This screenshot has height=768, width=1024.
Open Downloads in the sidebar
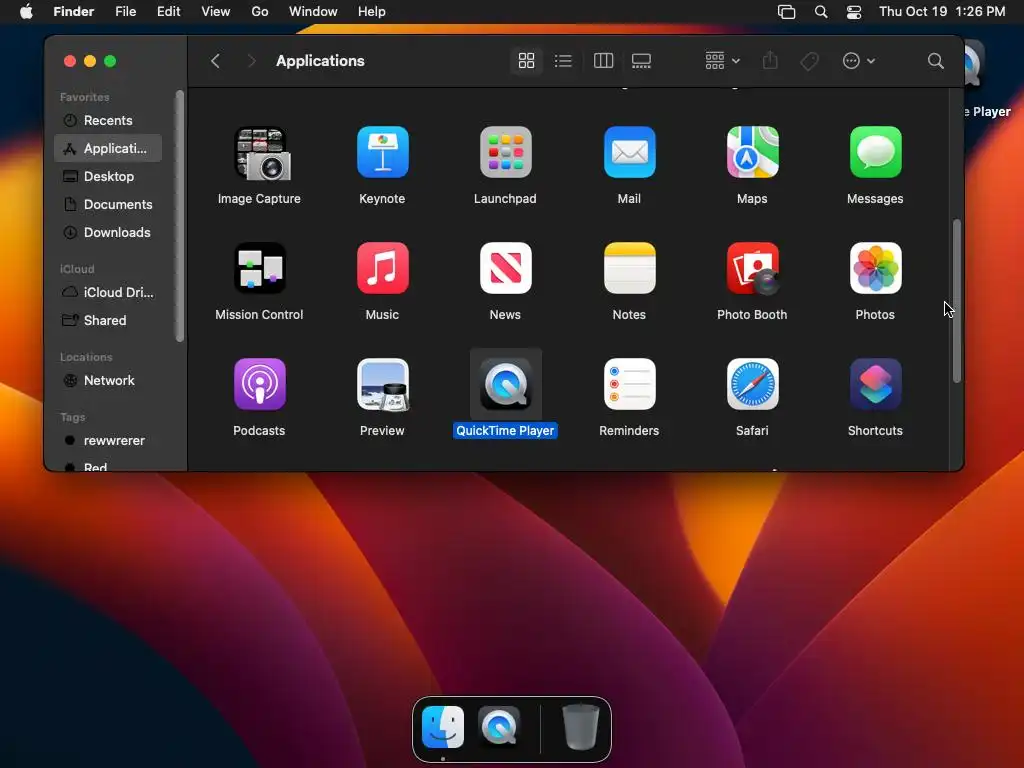pyautogui.click(x=108, y=232)
